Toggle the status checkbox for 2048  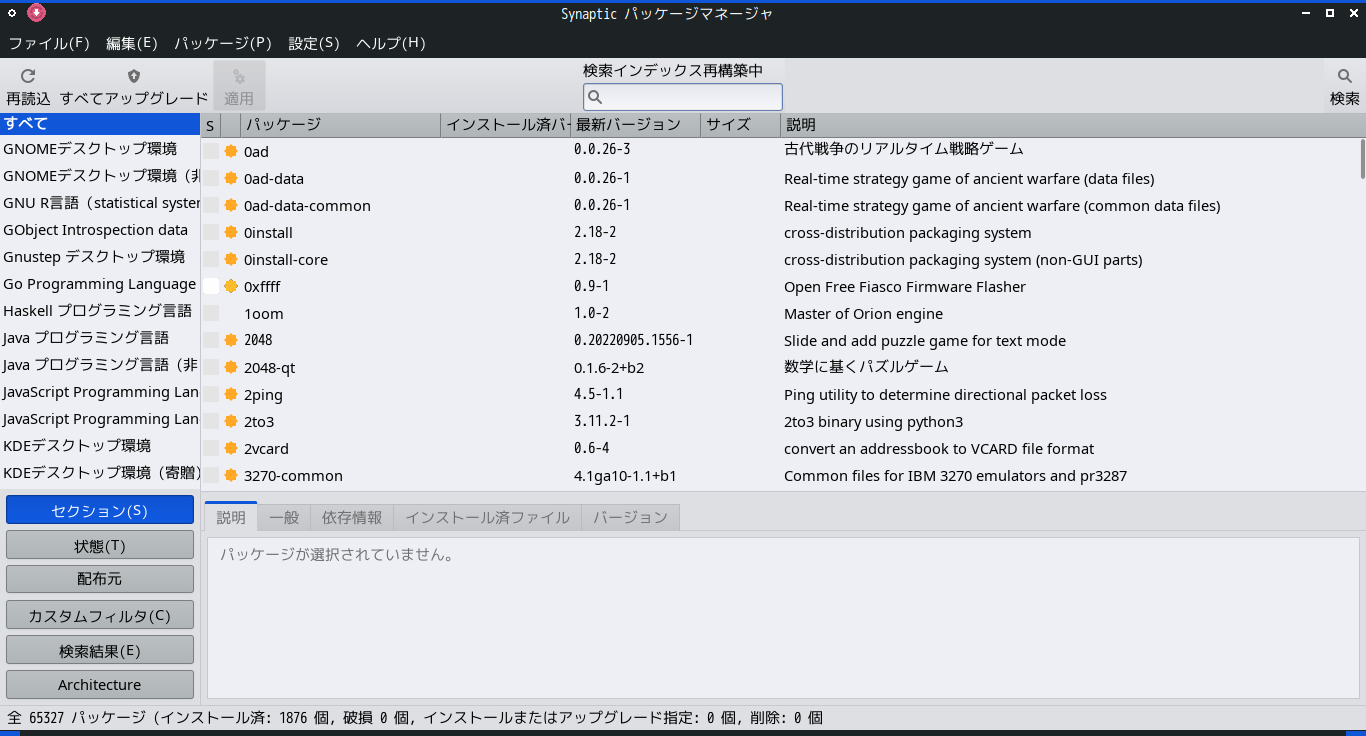point(211,340)
